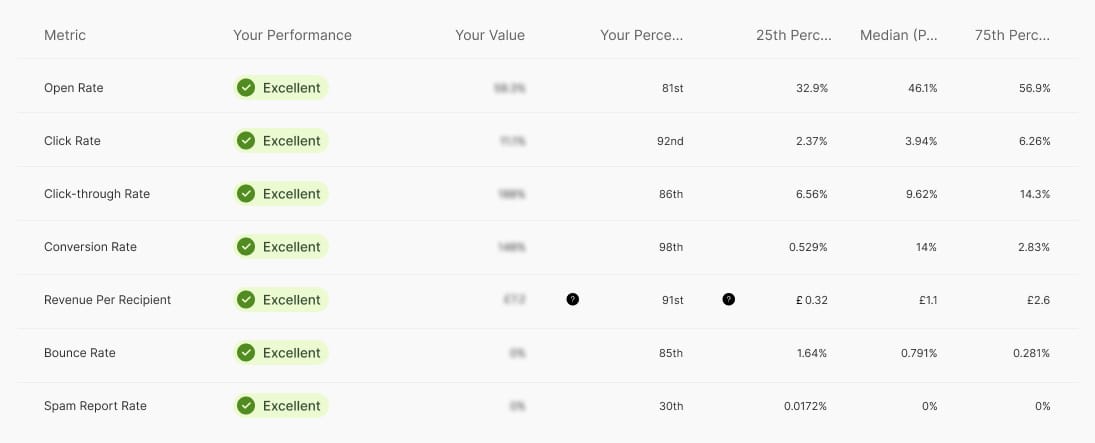Screen dimensions: 1095x443
Task: Select the Open Rate metric label
Action: pos(74,88)
